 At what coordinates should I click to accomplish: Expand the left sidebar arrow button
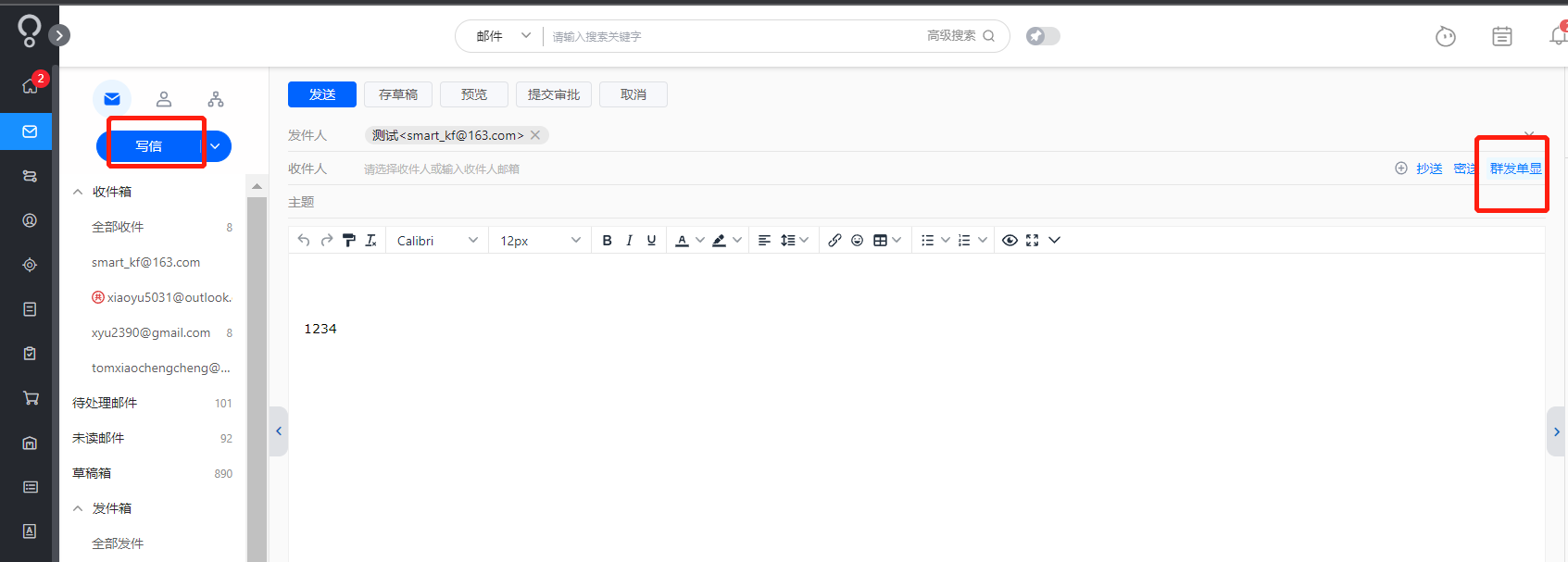tap(59, 35)
